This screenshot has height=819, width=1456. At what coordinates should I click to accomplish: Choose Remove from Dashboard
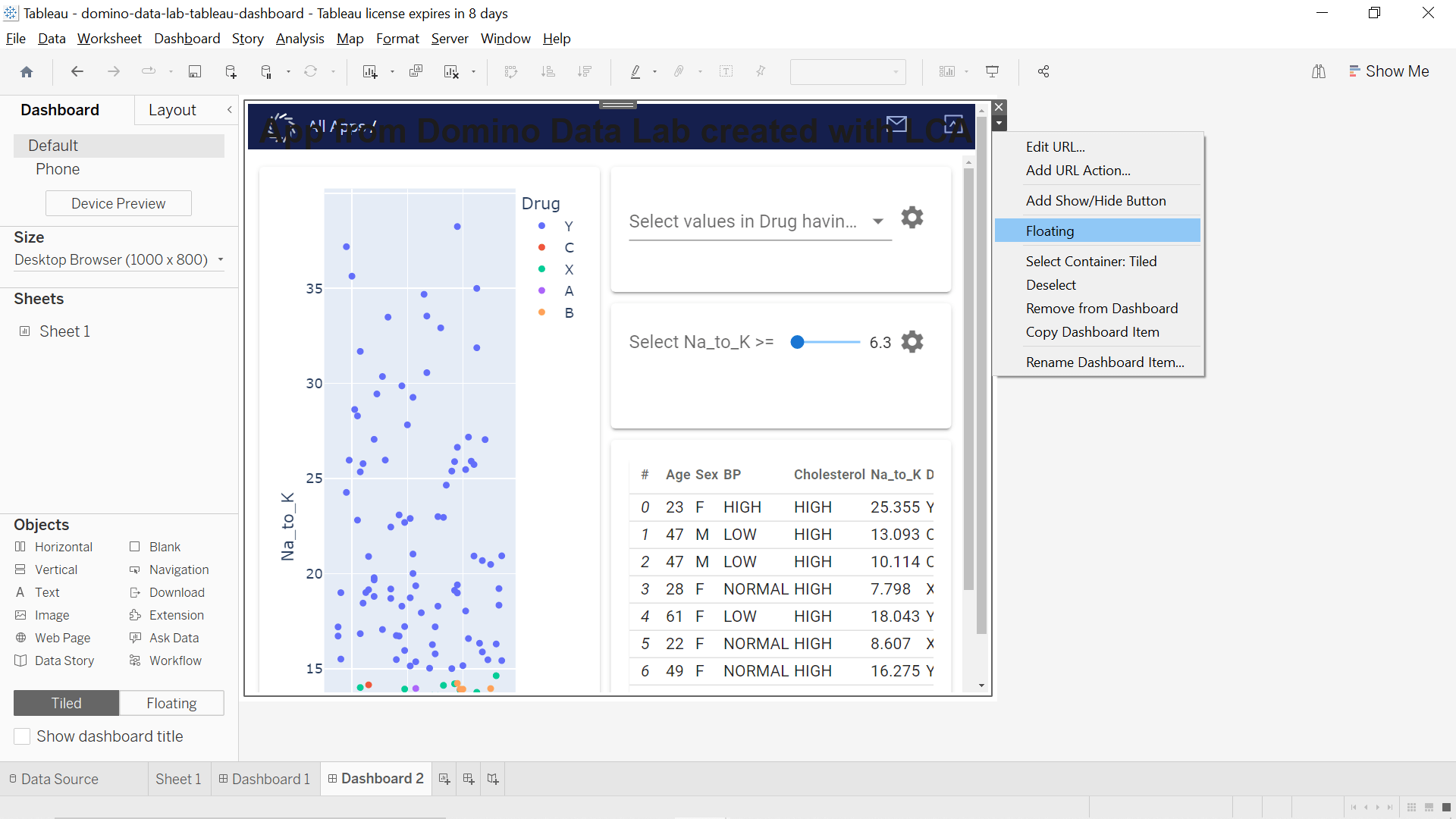1101,308
